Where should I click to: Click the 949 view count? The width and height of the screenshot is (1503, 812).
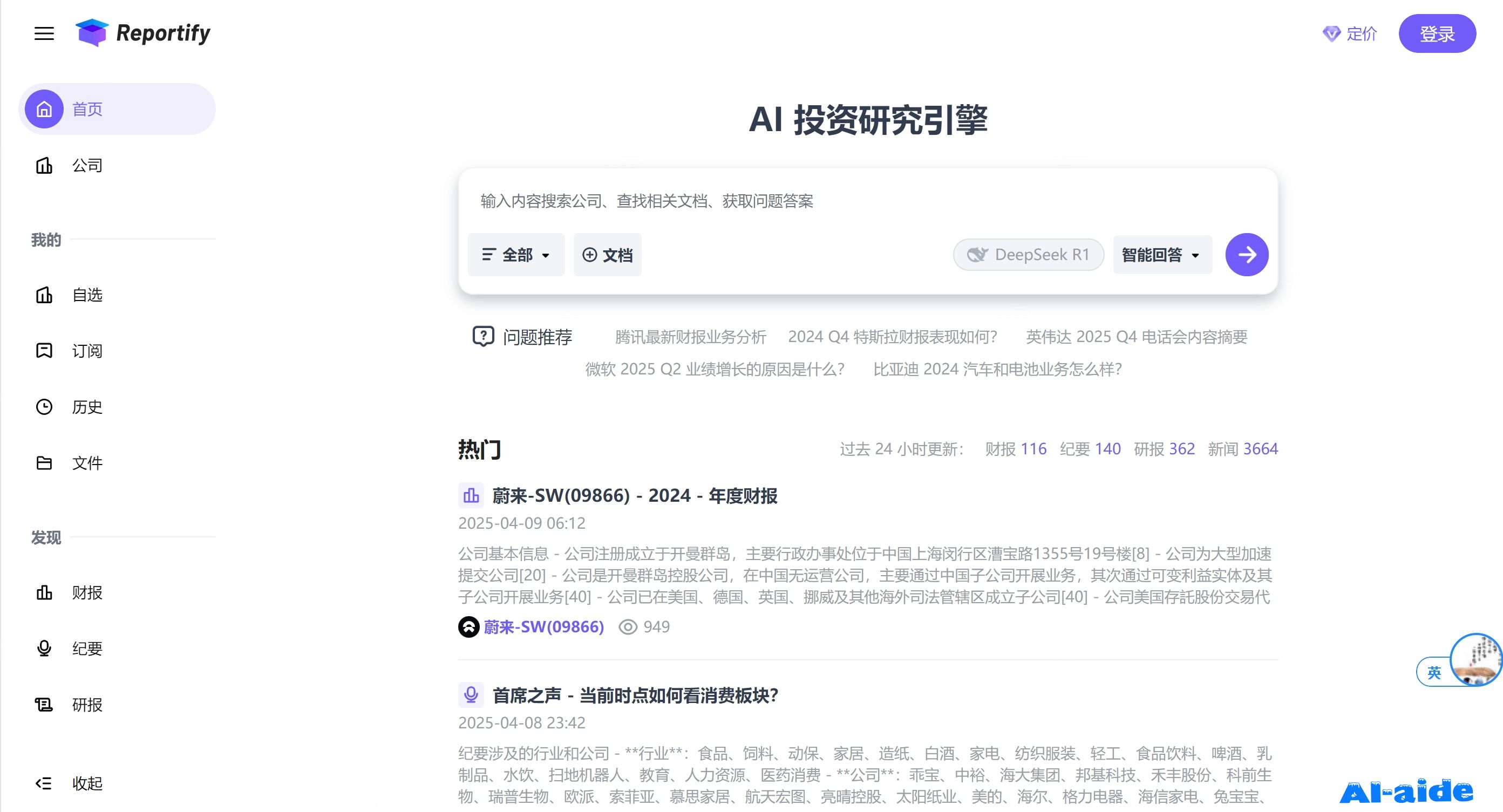pos(656,627)
